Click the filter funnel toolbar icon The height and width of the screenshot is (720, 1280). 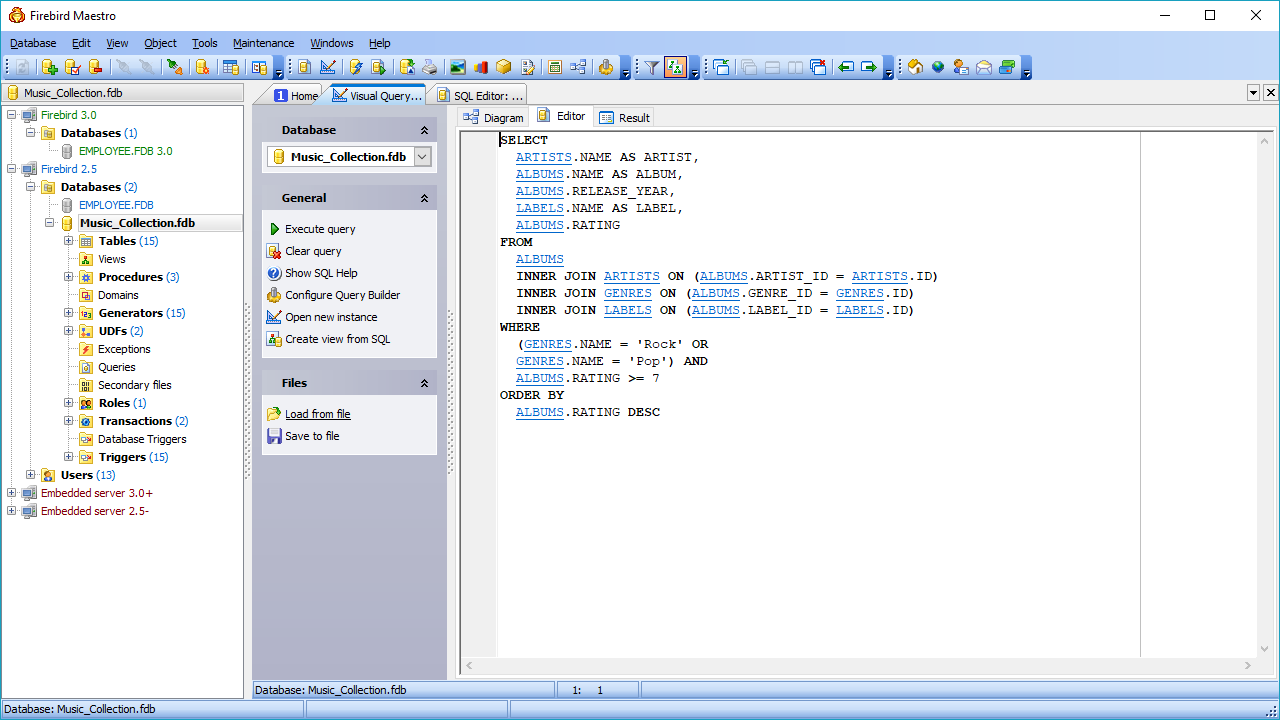point(652,67)
